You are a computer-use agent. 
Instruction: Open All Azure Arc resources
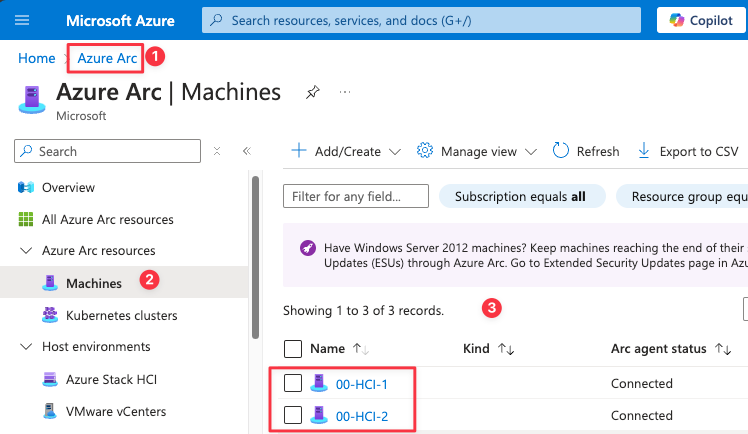(x=108, y=219)
